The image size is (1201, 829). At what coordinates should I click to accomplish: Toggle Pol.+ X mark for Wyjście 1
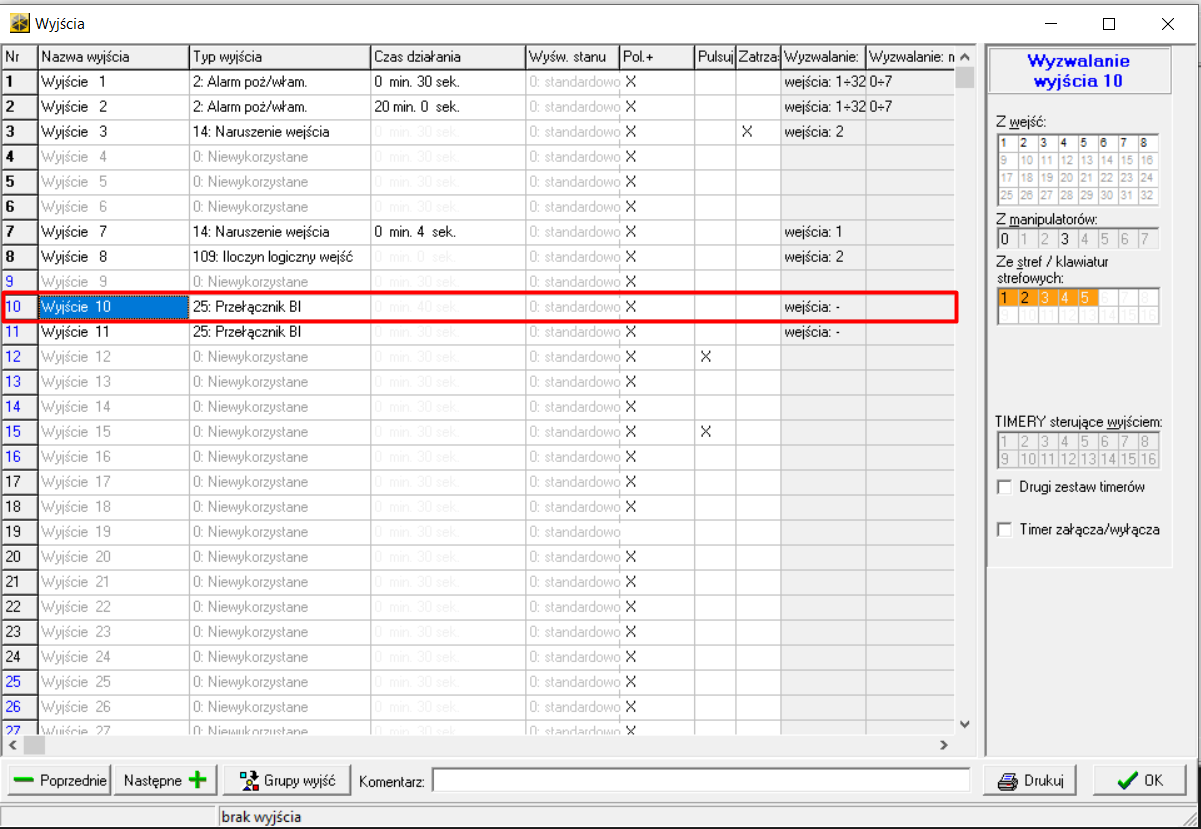tap(631, 82)
